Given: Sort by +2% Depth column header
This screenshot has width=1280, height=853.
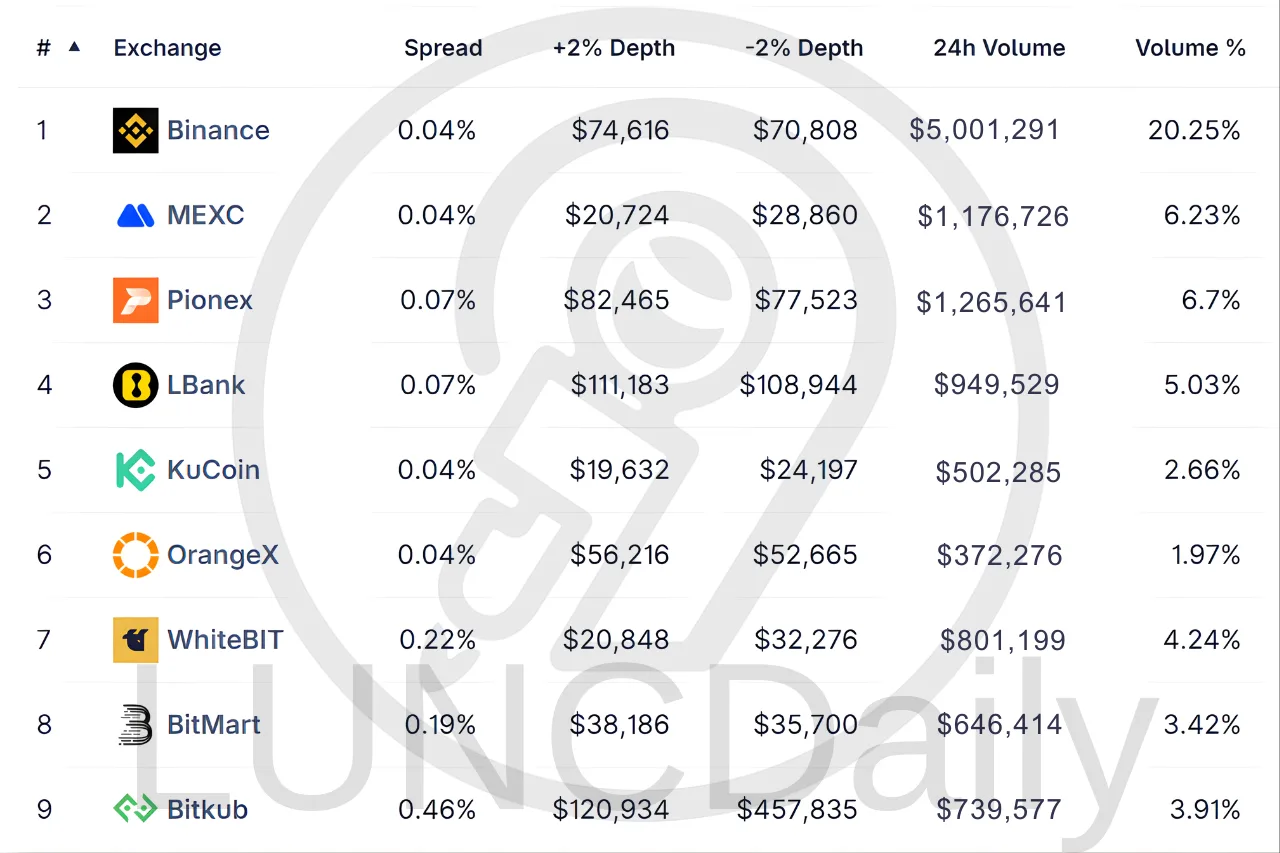Looking at the screenshot, I should (x=613, y=48).
